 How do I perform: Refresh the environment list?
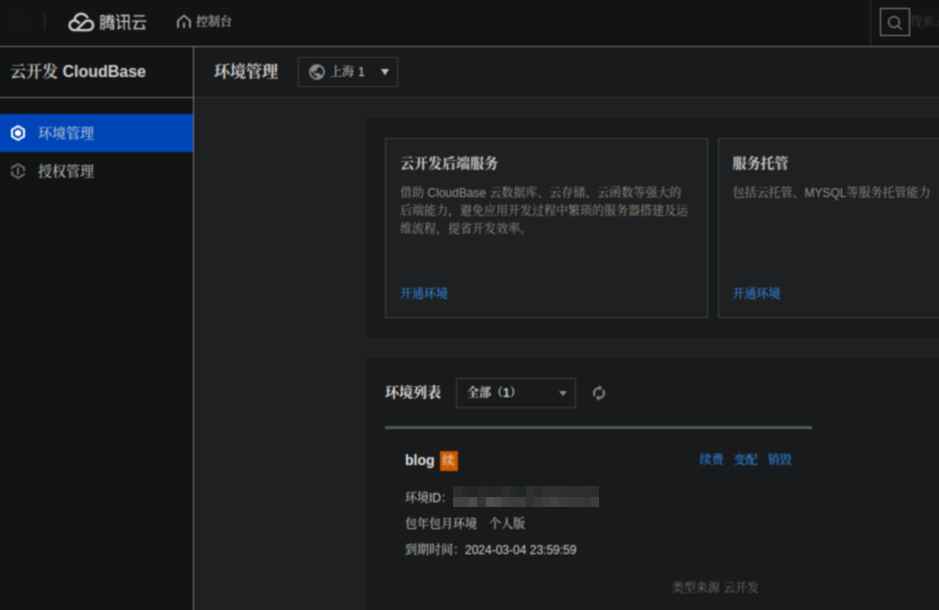[x=599, y=393]
